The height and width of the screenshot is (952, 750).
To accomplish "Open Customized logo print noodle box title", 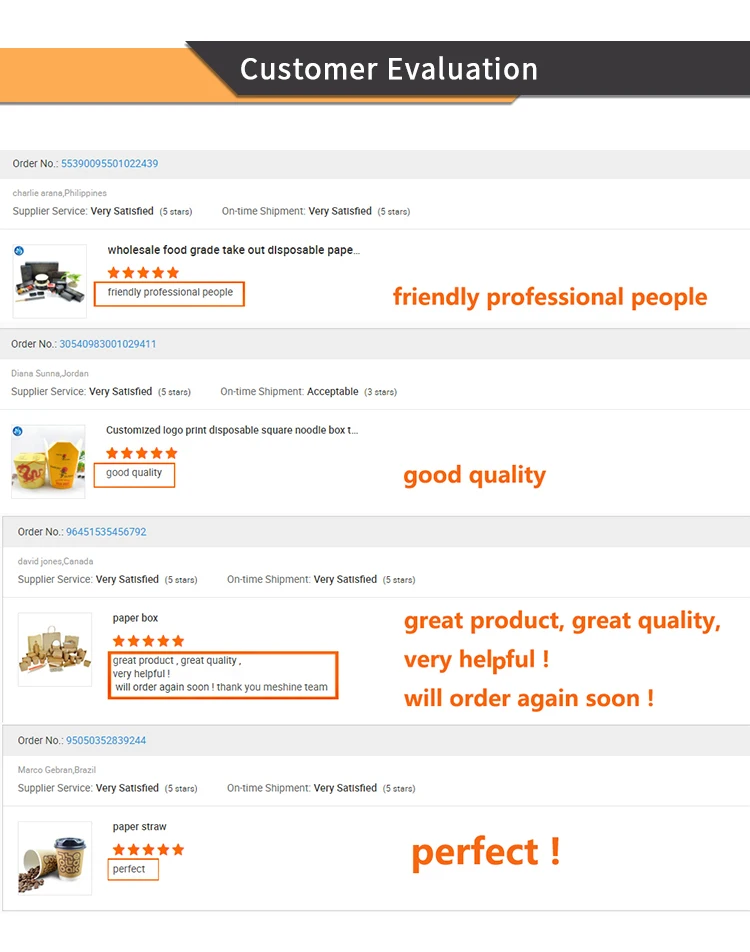I will point(232,430).
